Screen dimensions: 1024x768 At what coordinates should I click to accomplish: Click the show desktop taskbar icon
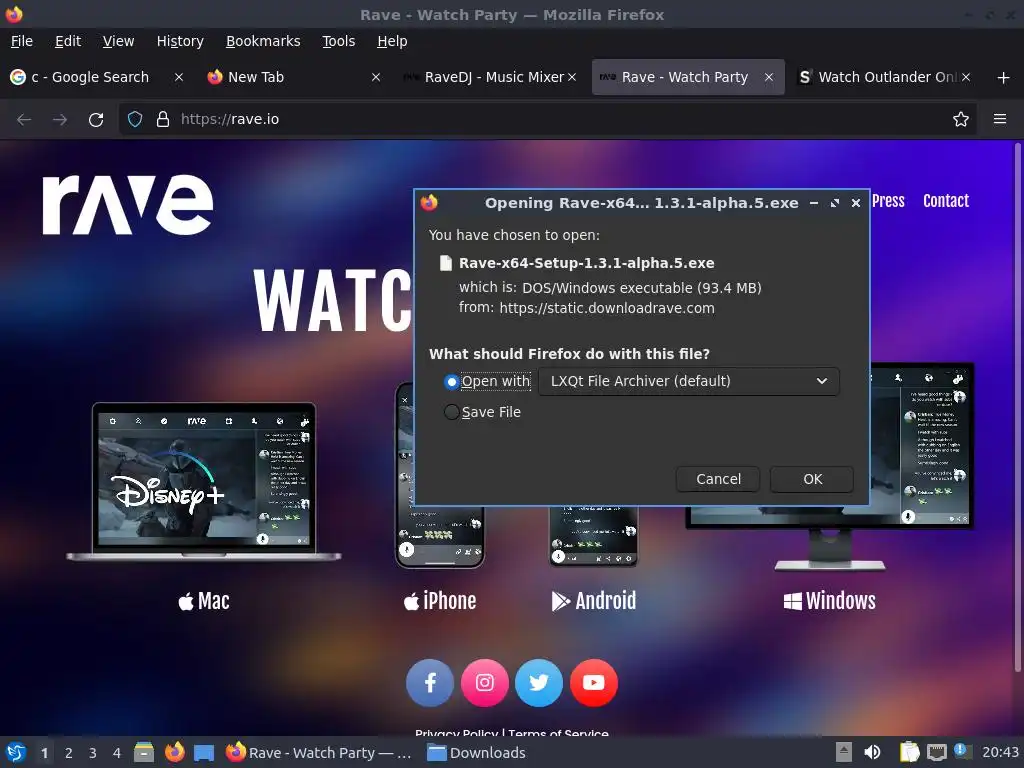(204, 753)
